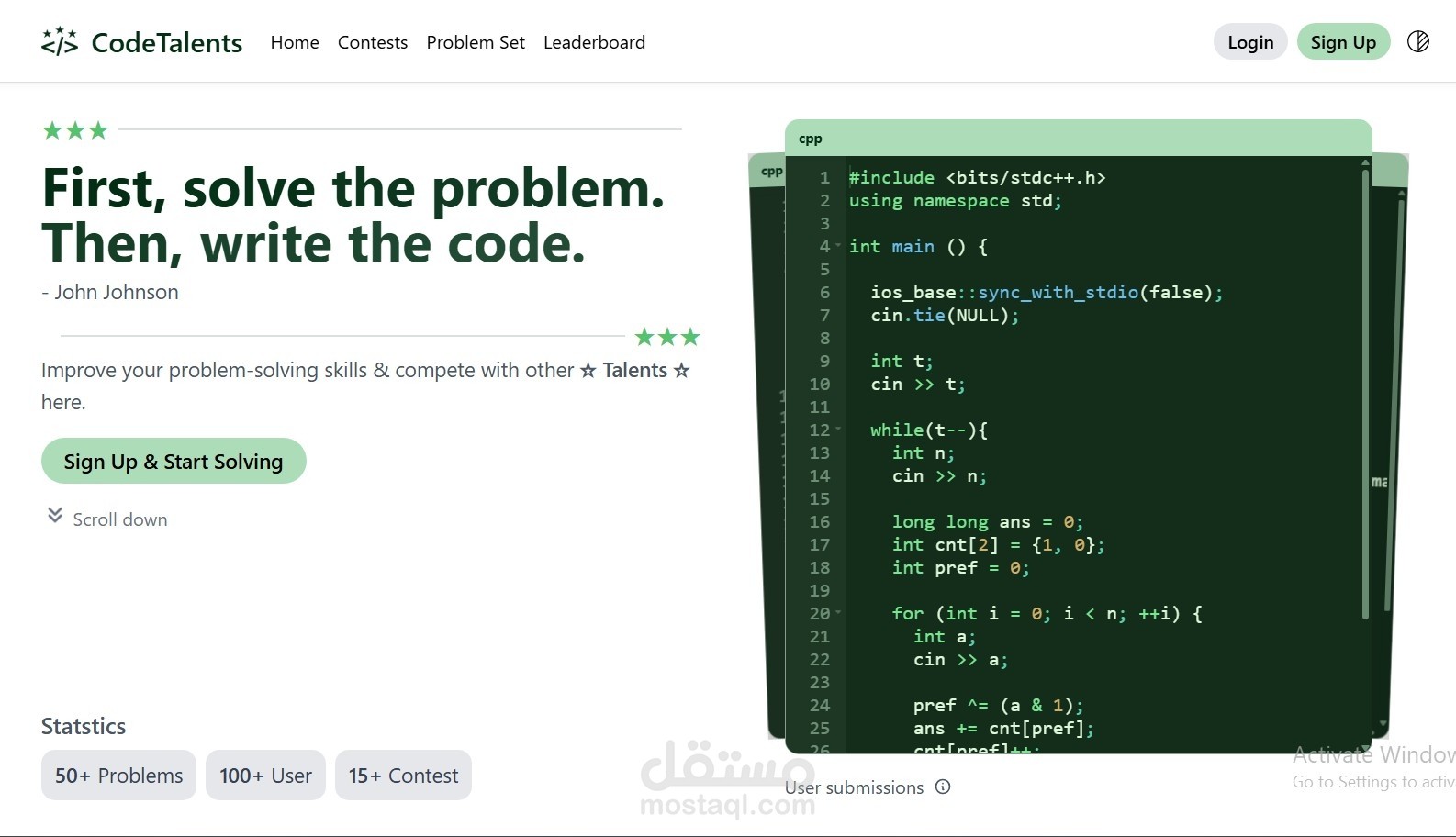
Task: Click Sign Up & Start Solving button
Action: tap(174, 461)
